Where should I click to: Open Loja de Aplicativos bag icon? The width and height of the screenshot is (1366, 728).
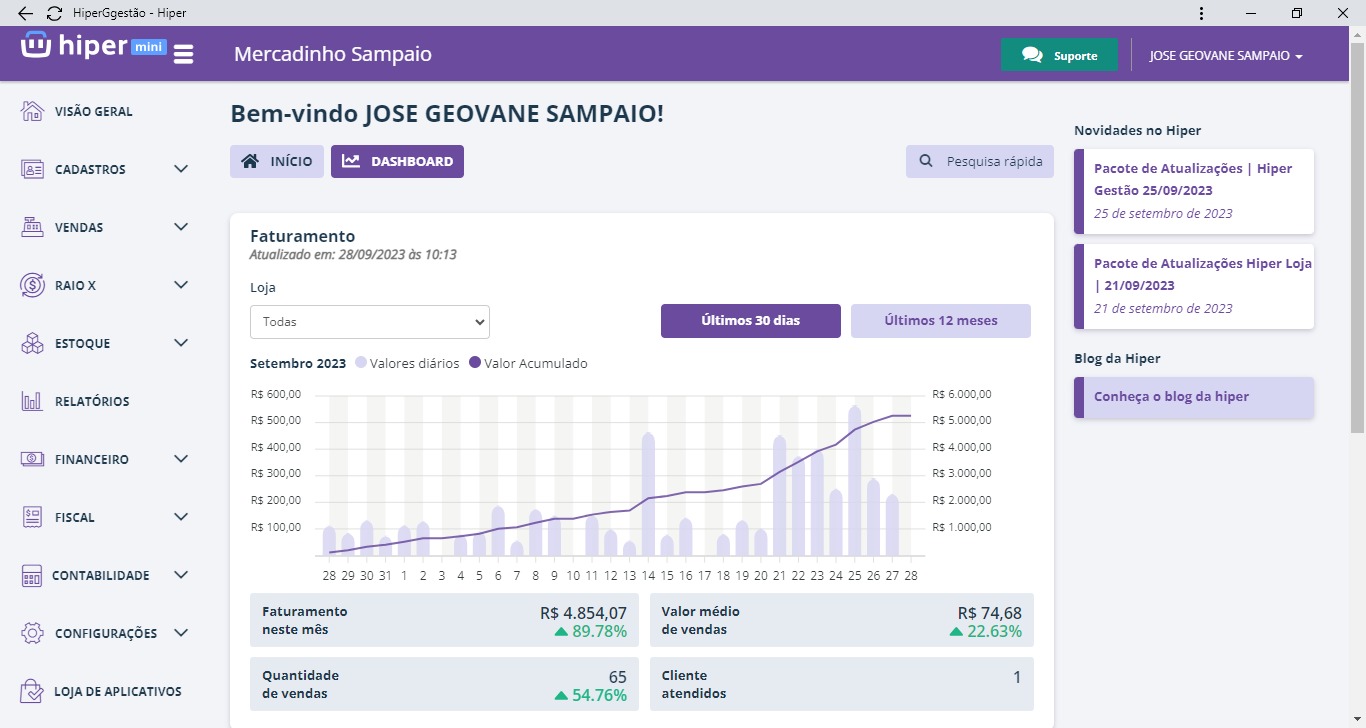click(33, 691)
